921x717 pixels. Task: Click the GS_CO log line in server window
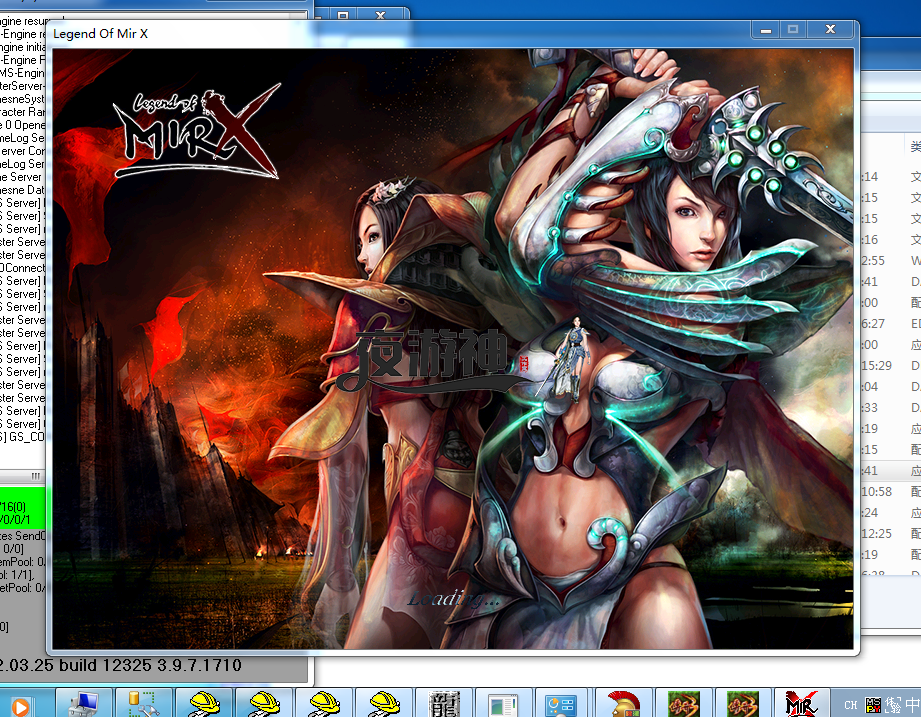pyautogui.click(x=22, y=437)
